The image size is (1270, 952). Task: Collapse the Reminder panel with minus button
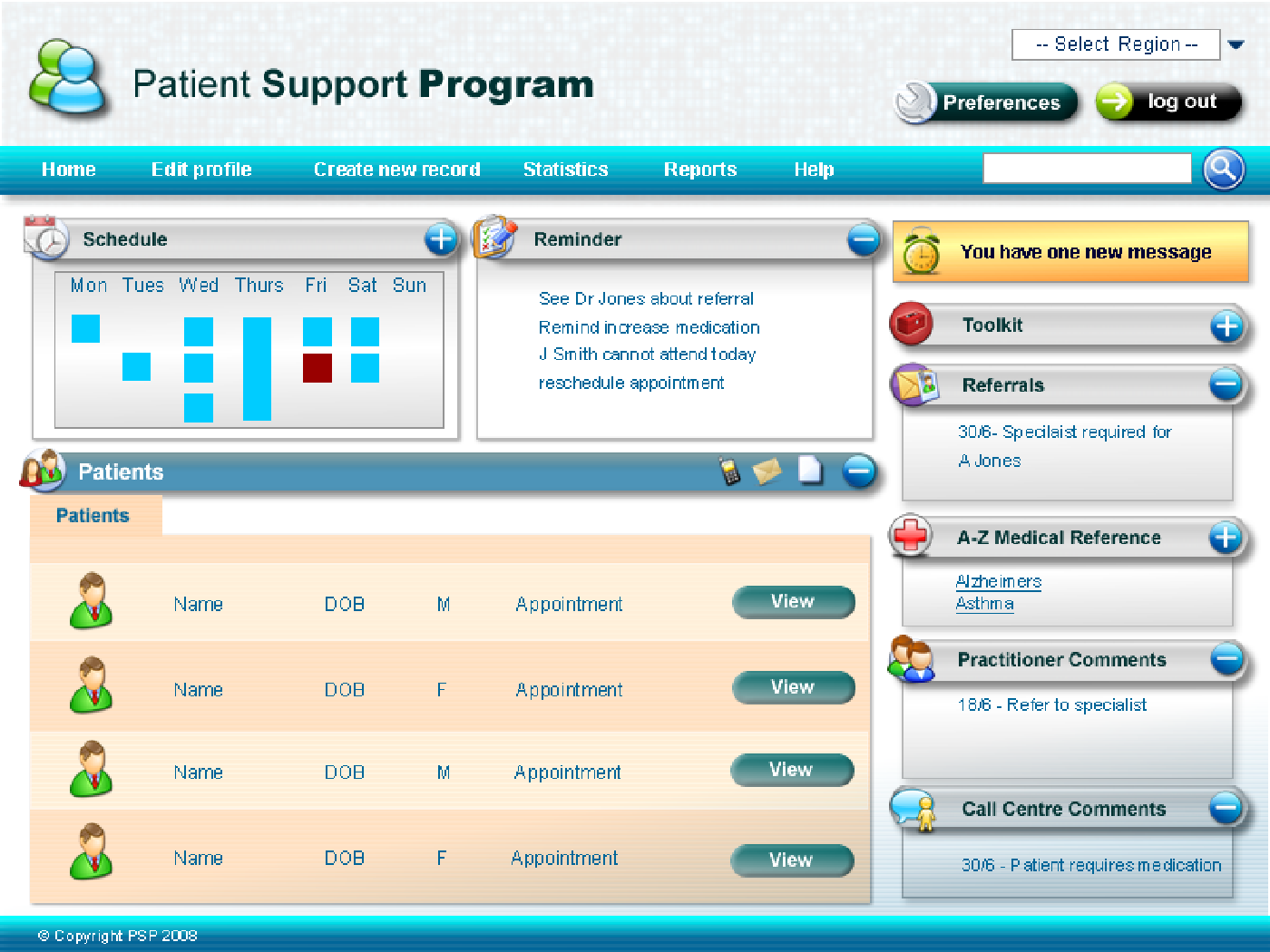(864, 239)
